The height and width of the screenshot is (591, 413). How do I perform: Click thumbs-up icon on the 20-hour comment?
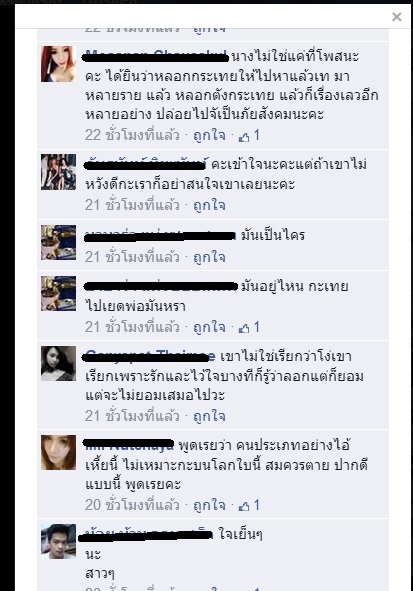[244, 506]
